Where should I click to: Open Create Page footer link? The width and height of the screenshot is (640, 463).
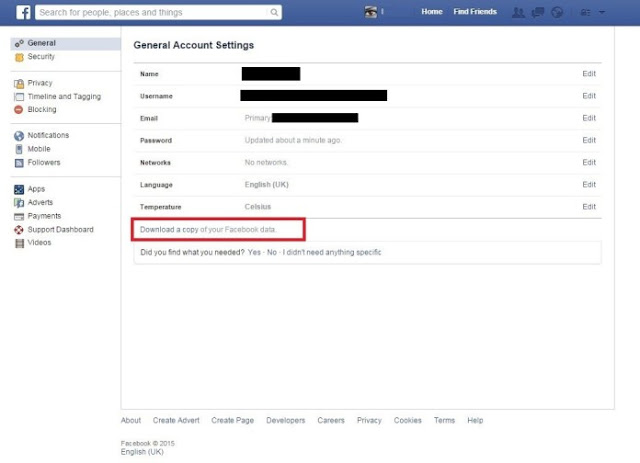232,420
